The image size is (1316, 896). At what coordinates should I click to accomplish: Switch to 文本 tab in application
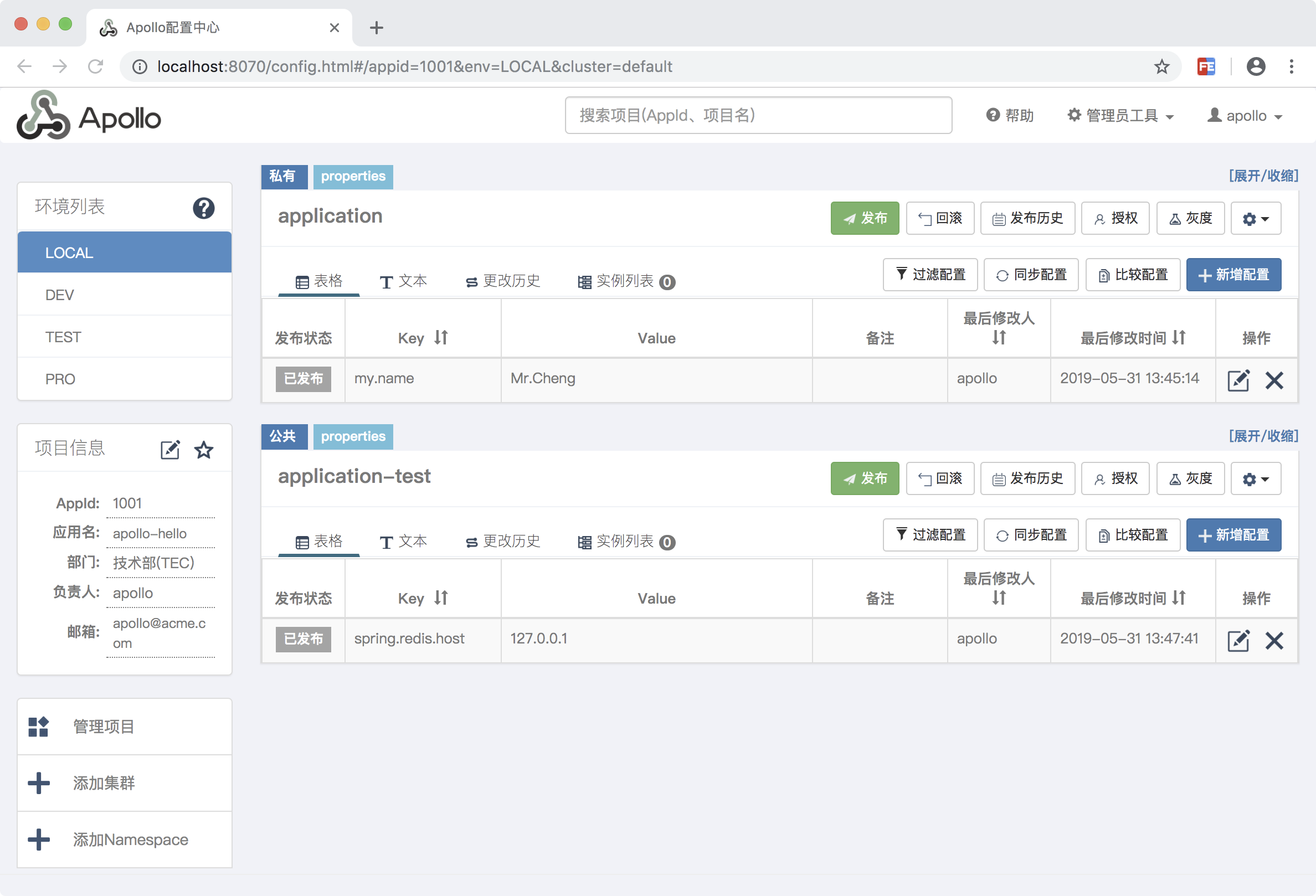coord(403,281)
